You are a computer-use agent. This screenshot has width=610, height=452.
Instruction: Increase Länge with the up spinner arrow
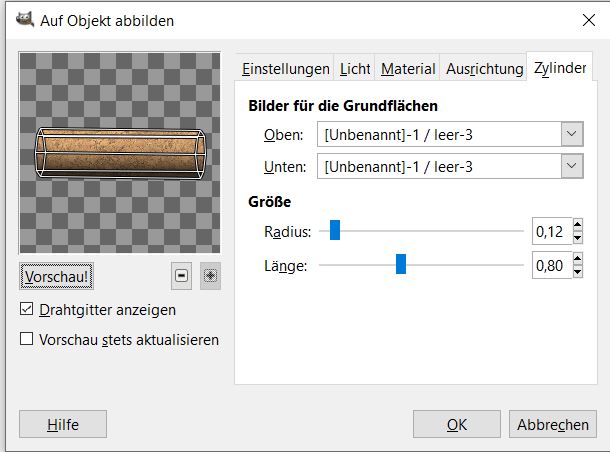pyautogui.click(x=578, y=258)
